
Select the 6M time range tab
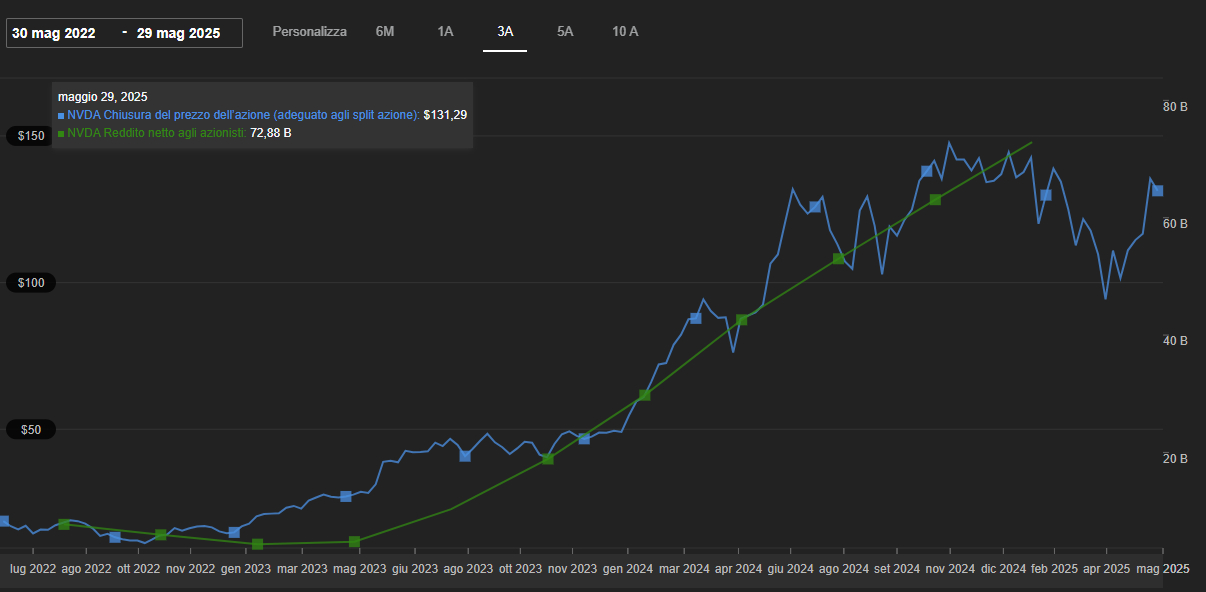click(385, 32)
